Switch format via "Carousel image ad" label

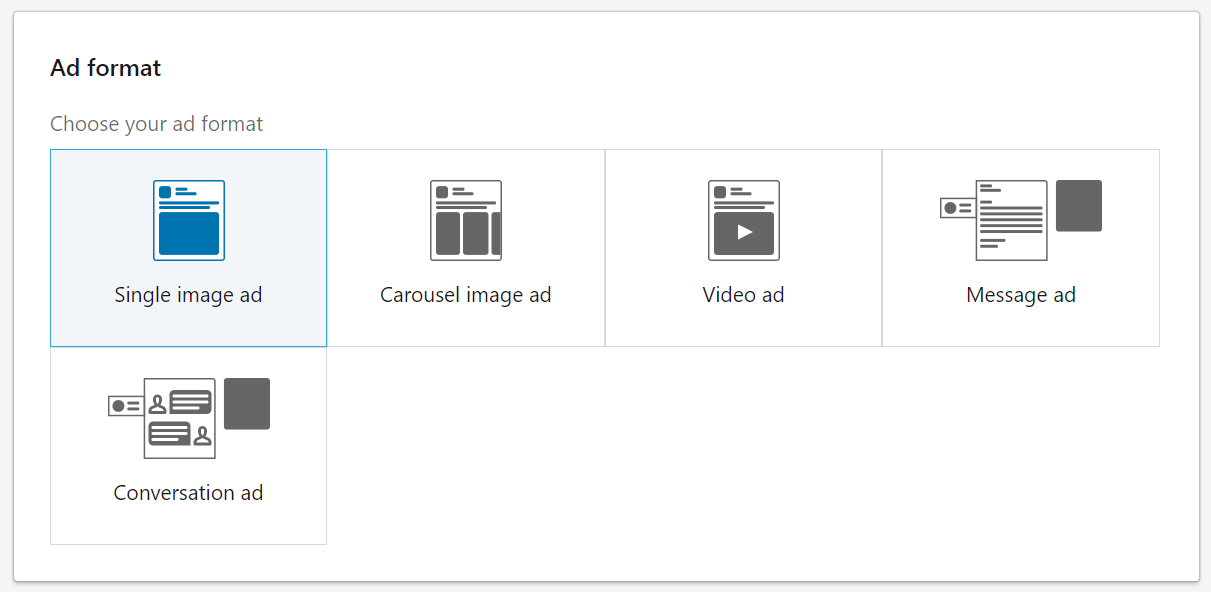[465, 295]
